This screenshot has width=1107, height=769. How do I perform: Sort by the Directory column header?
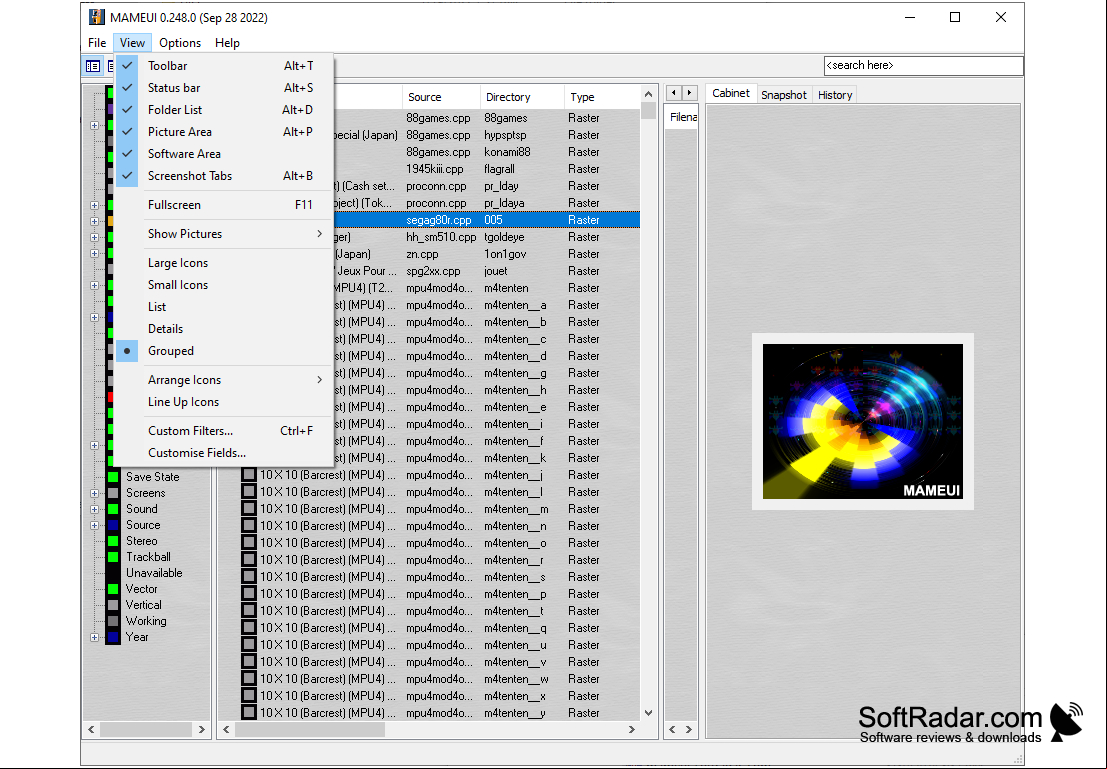[522, 97]
